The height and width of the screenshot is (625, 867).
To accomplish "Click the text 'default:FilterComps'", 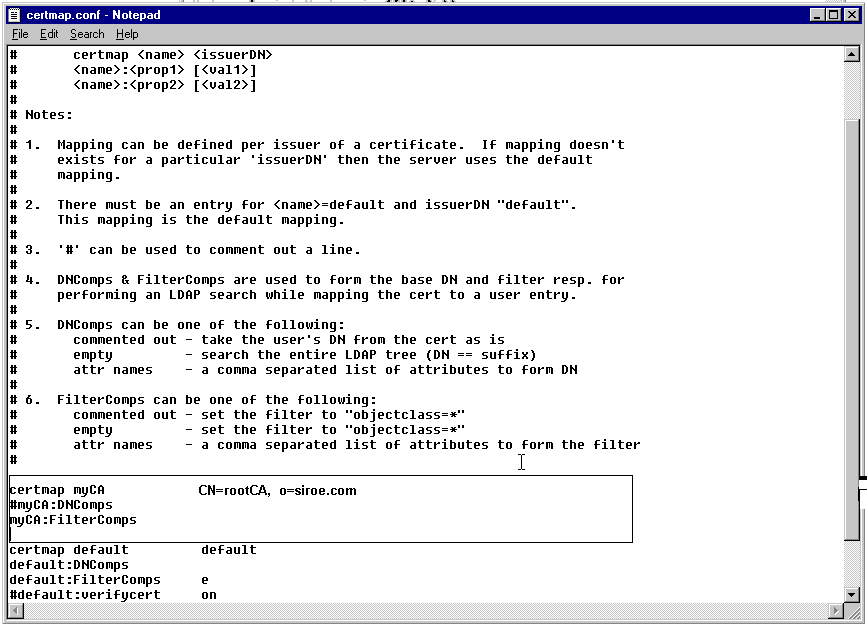I will [85, 580].
